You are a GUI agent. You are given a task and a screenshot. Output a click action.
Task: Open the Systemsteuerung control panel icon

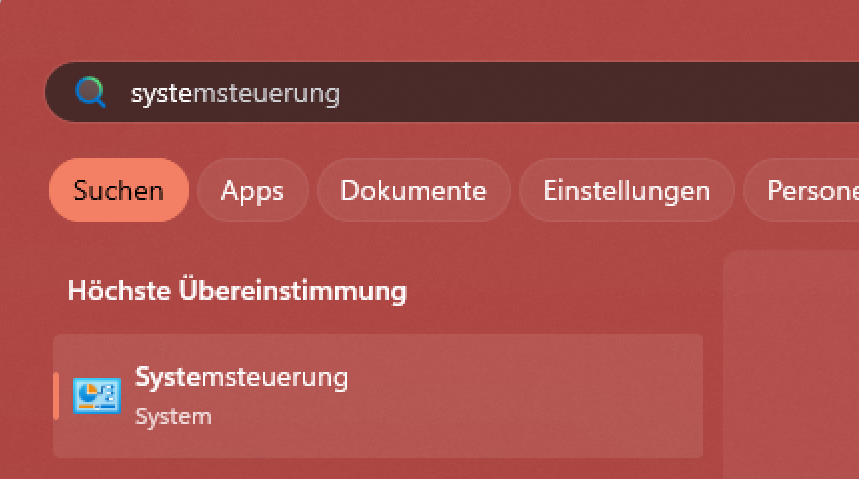pyautogui.click(x=97, y=396)
